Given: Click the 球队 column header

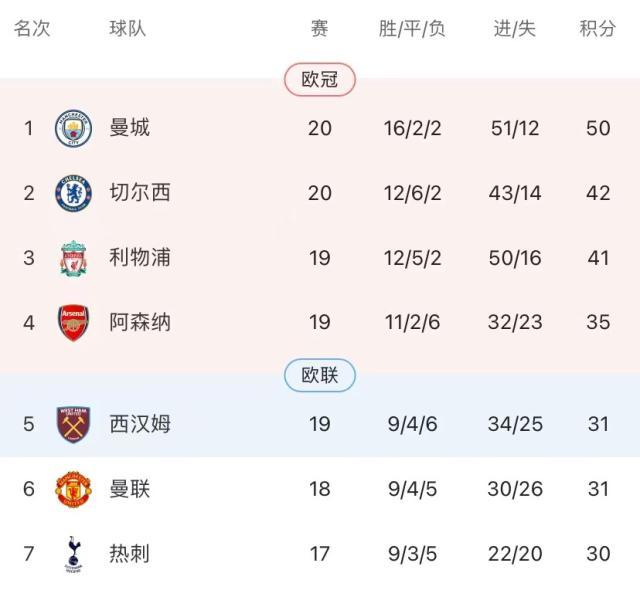Looking at the screenshot, I should coord(128,29).
